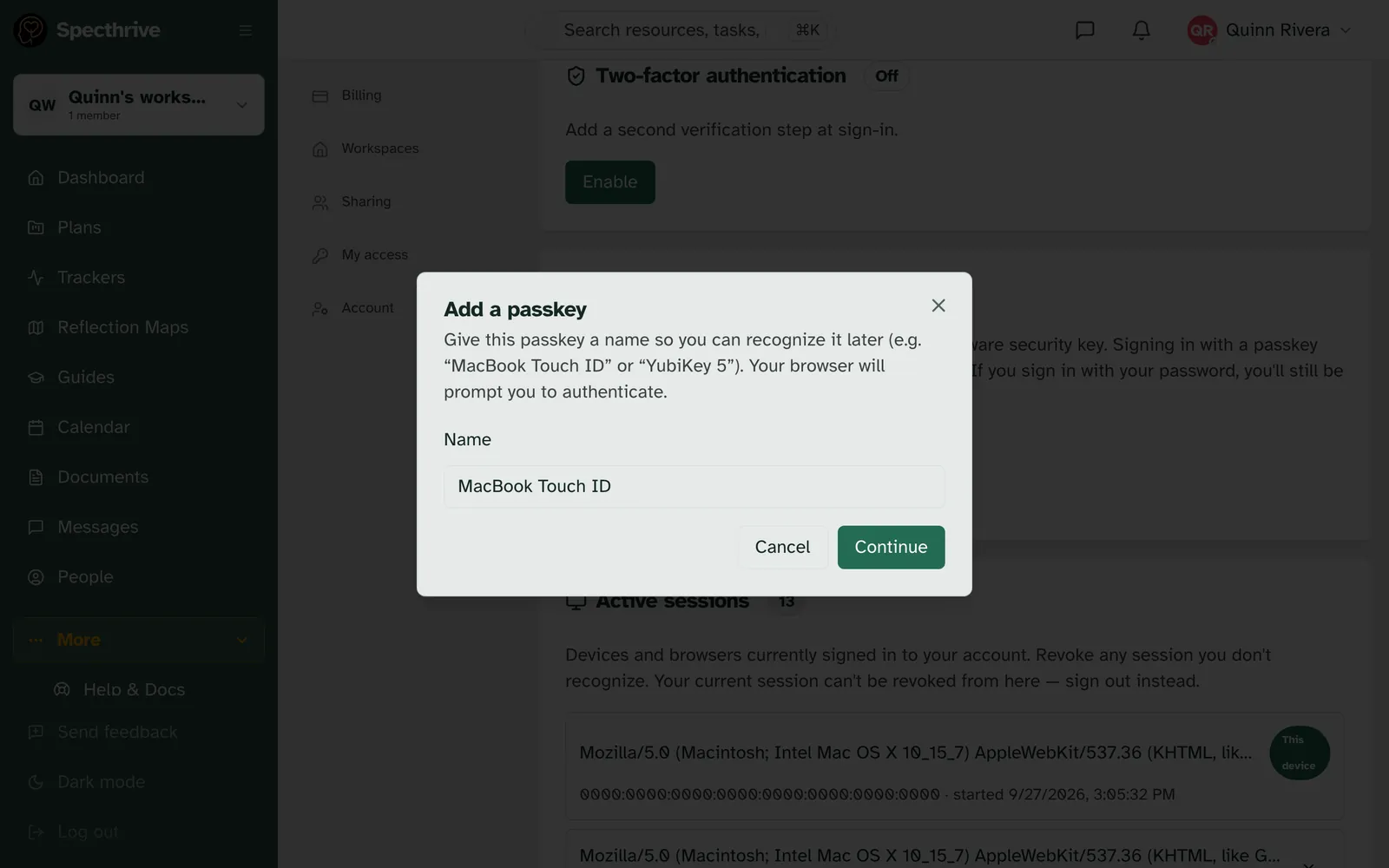This screenshot has width=1389, height=868.
Task: Cancel the Add a passkey dialog
Action: point(782,547)
